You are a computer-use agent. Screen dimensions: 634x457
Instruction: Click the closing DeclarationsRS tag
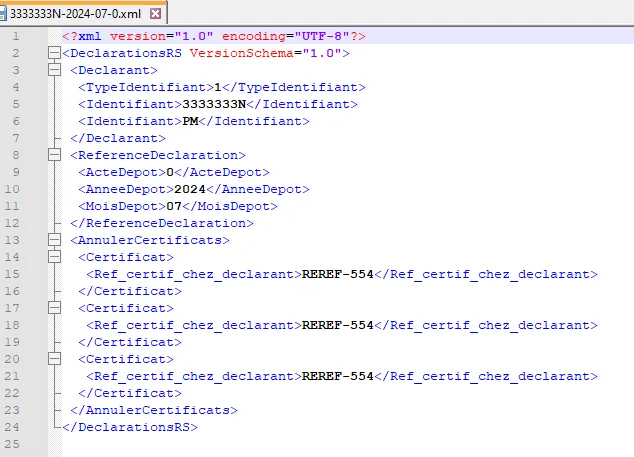point(130,427)
